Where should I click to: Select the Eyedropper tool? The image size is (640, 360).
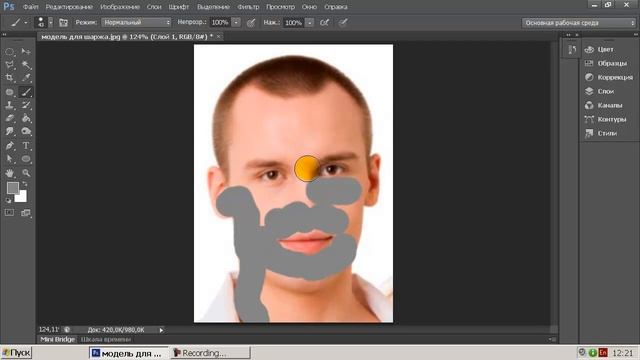point(26,78)
